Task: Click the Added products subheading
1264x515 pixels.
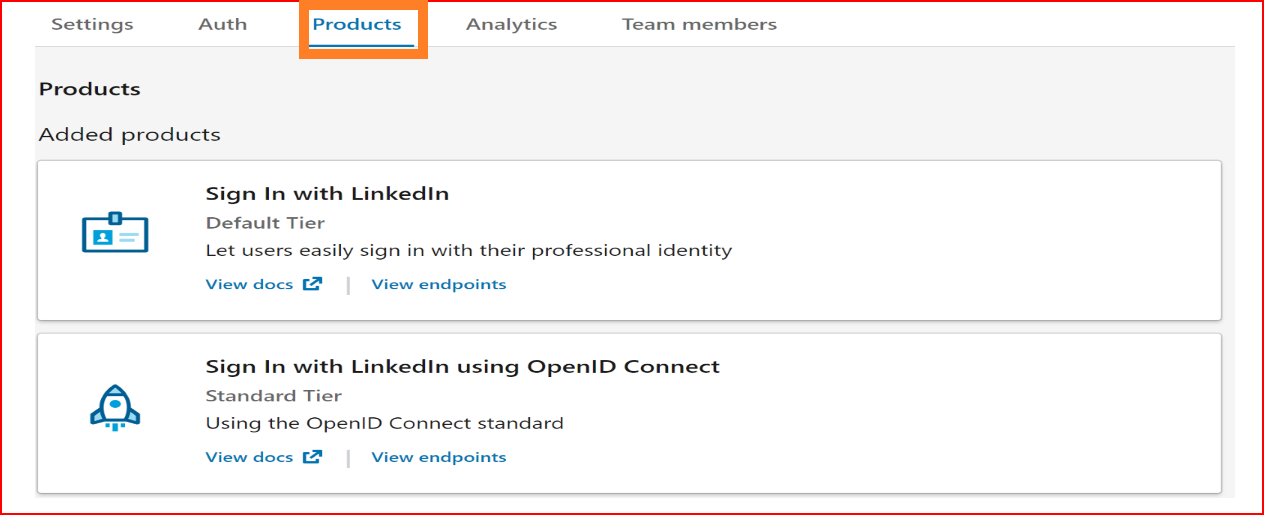Action: (x=130, y=134)
